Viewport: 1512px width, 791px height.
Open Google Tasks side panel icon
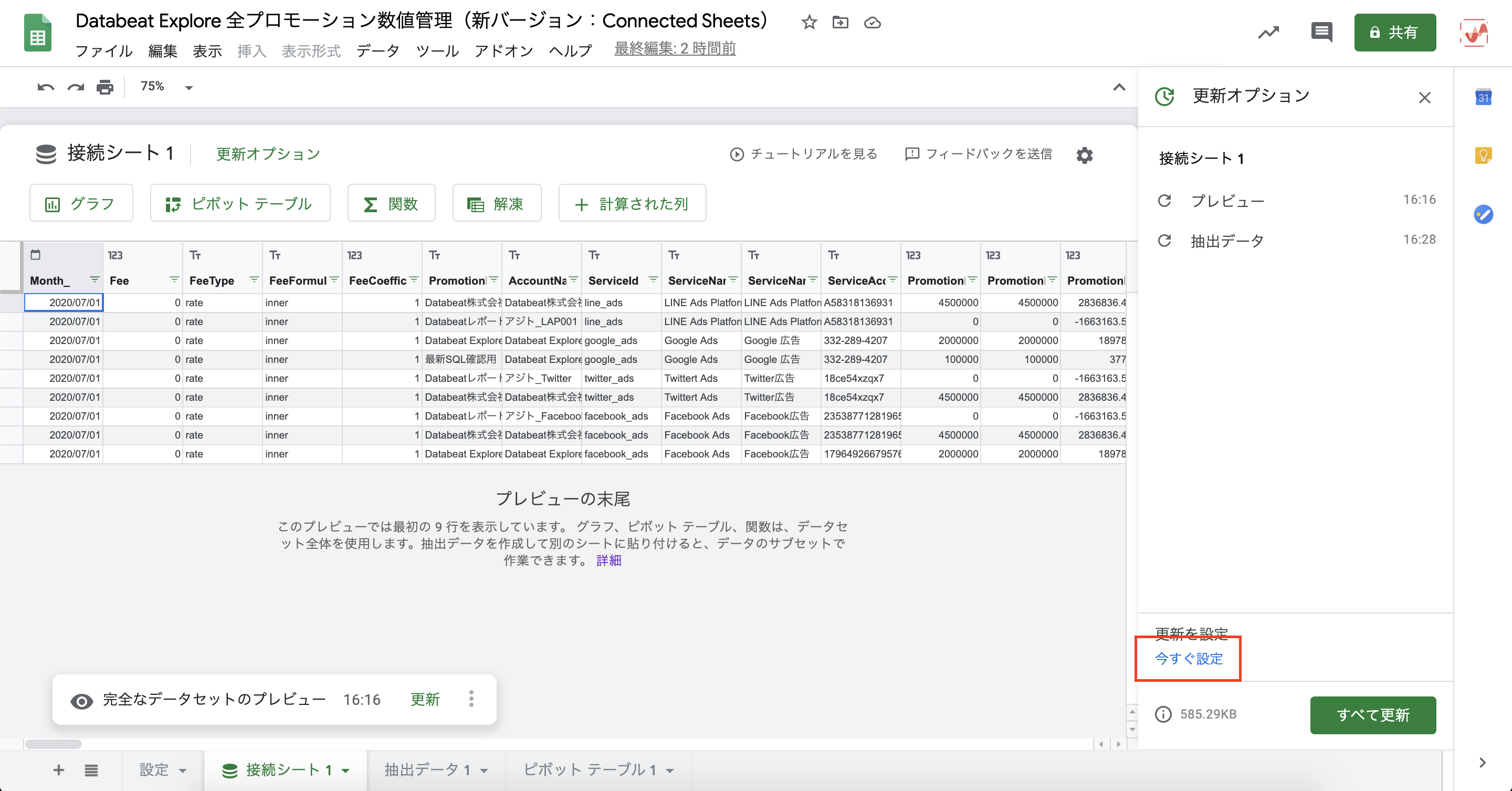[x=1483, y=214]
